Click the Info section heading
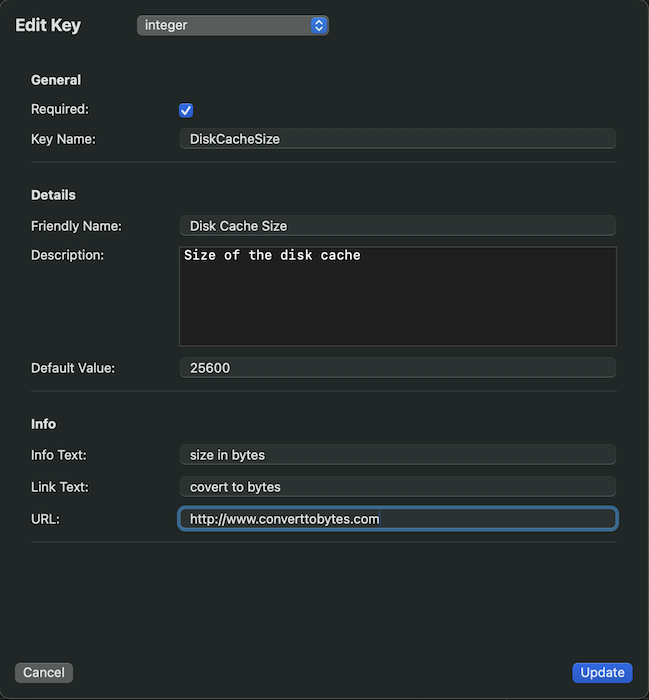Image resolution: width=649 pixels, height=700 pixels. [x=43, y=424]
